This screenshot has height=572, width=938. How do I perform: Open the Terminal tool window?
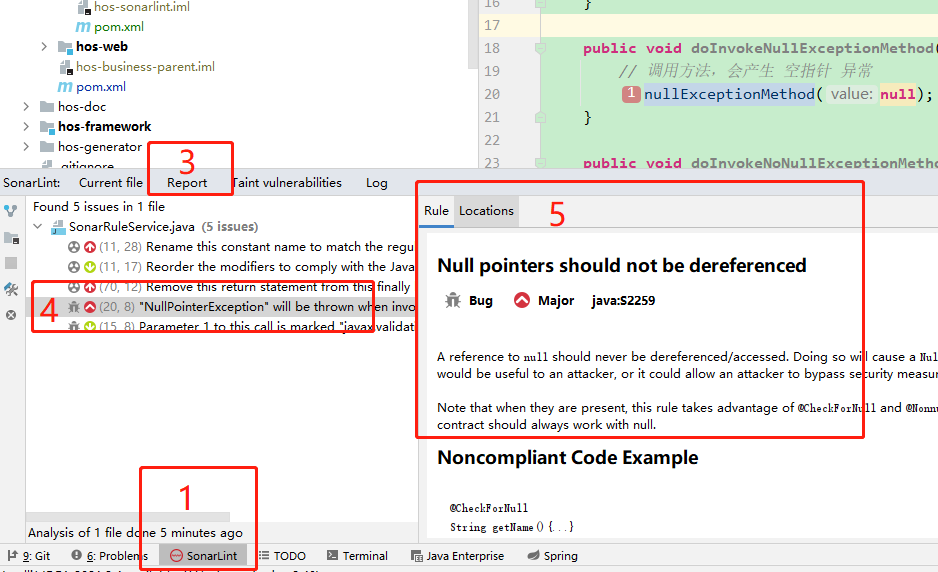(x=357, y=556)
